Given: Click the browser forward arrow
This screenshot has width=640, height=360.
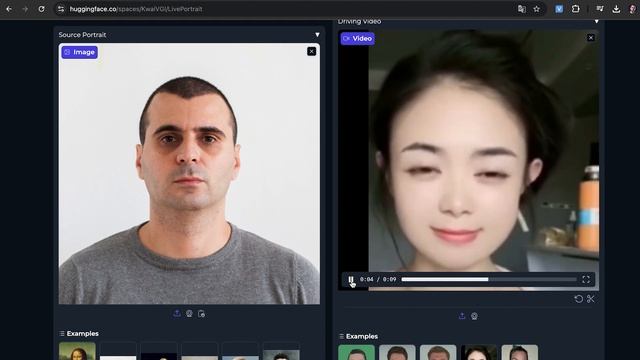Looking at the screenshot, I should pos(25,9).
